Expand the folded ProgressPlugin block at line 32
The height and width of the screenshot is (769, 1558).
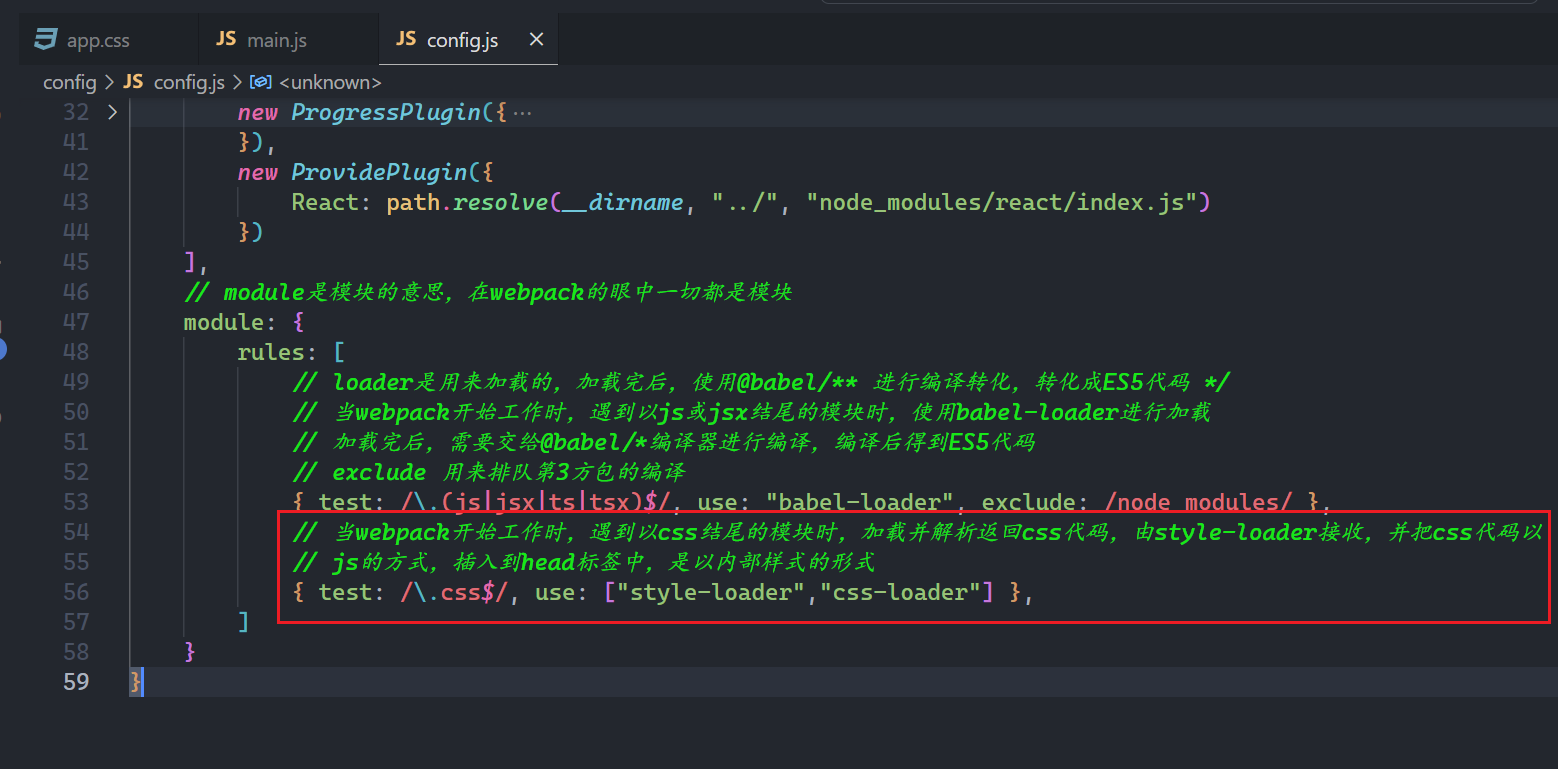[x=112, y=112]
